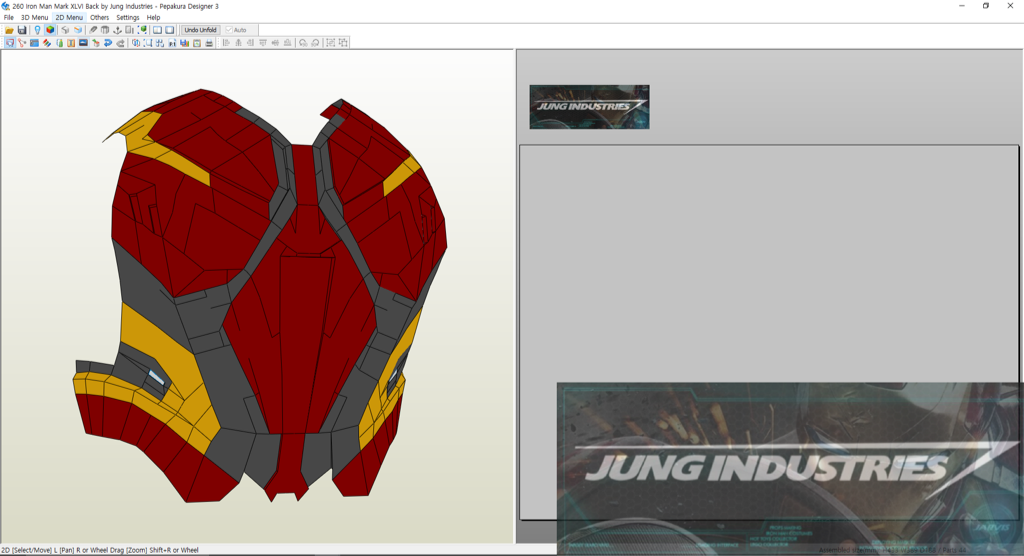Image resolution: width=1024 pixels, height=556 pixels.
Task: Click the green cube with blue corner handles
Action: (143, 30)
